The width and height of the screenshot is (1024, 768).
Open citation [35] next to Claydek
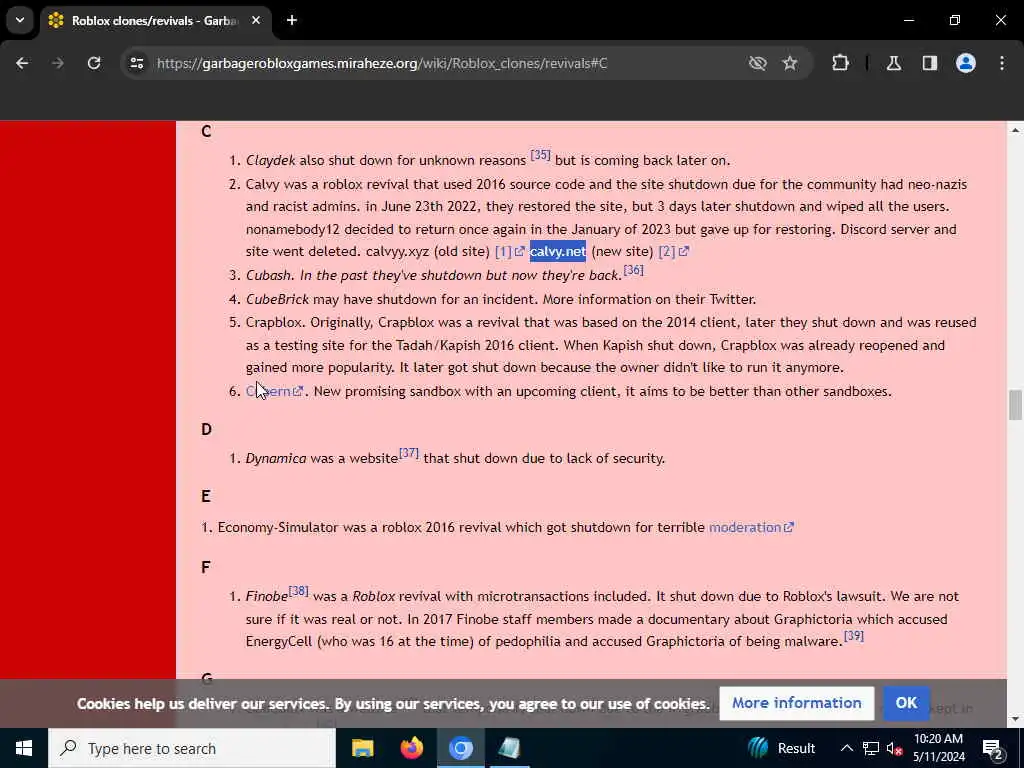point(540,155)
